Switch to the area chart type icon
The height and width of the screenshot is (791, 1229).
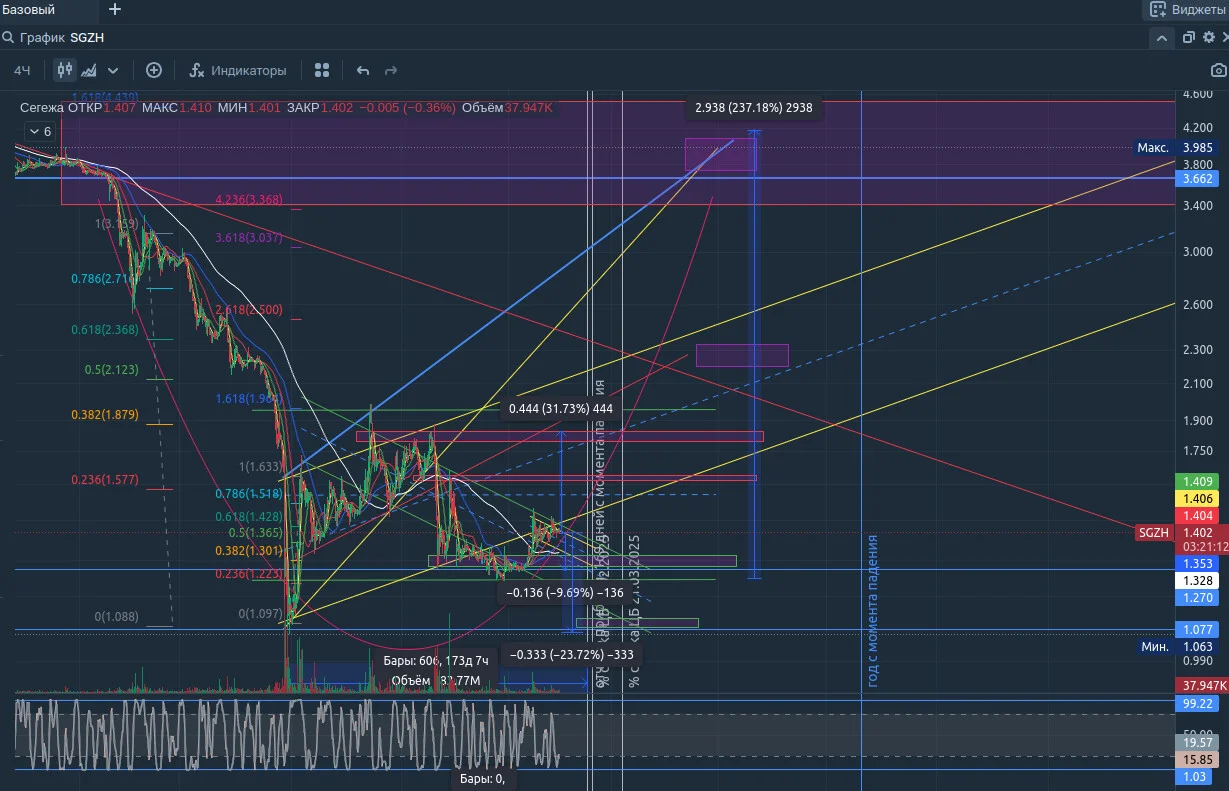coord(89,70)
